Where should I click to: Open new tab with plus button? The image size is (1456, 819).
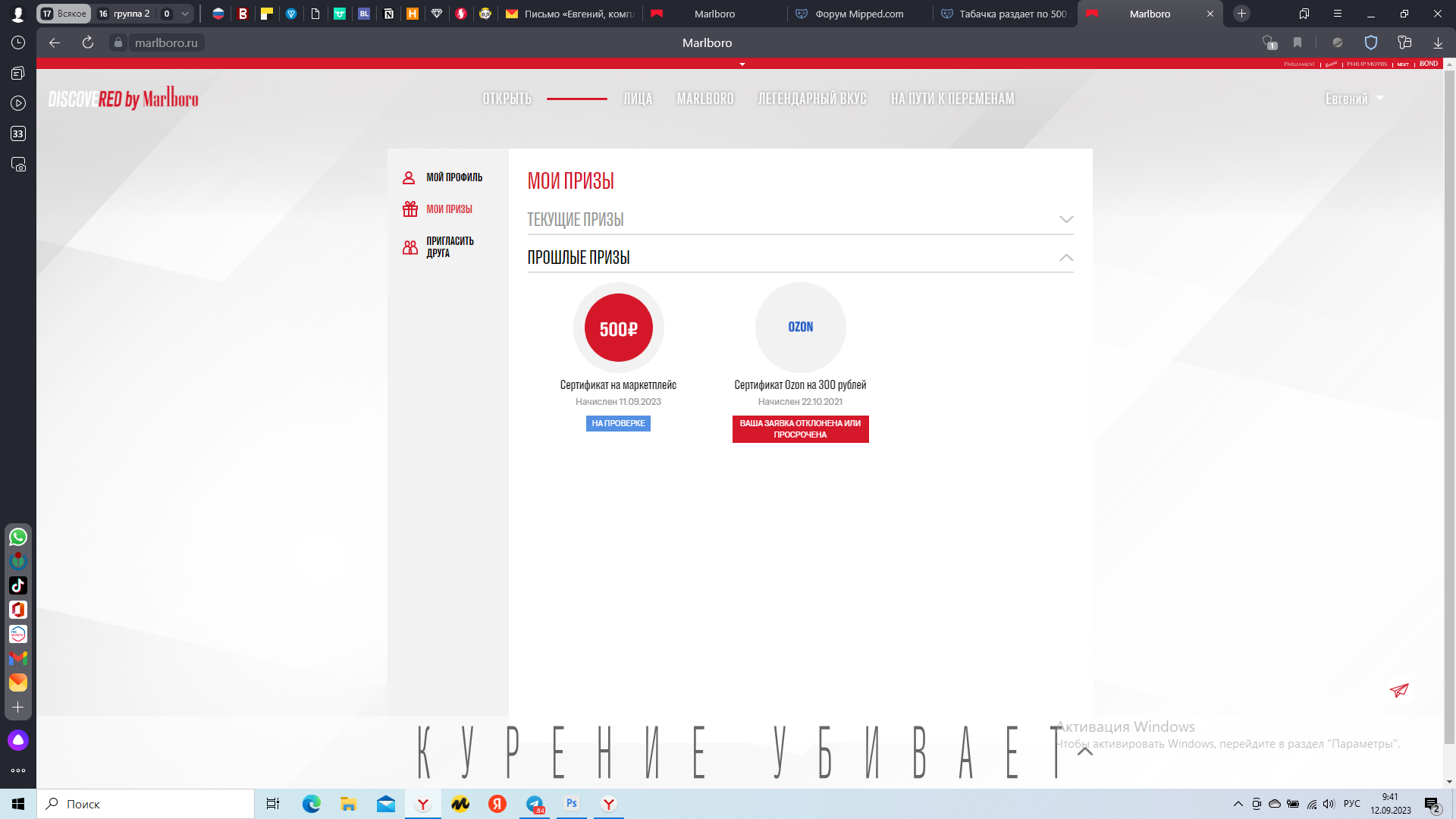pyautogui.click(x=1241, y=14)
